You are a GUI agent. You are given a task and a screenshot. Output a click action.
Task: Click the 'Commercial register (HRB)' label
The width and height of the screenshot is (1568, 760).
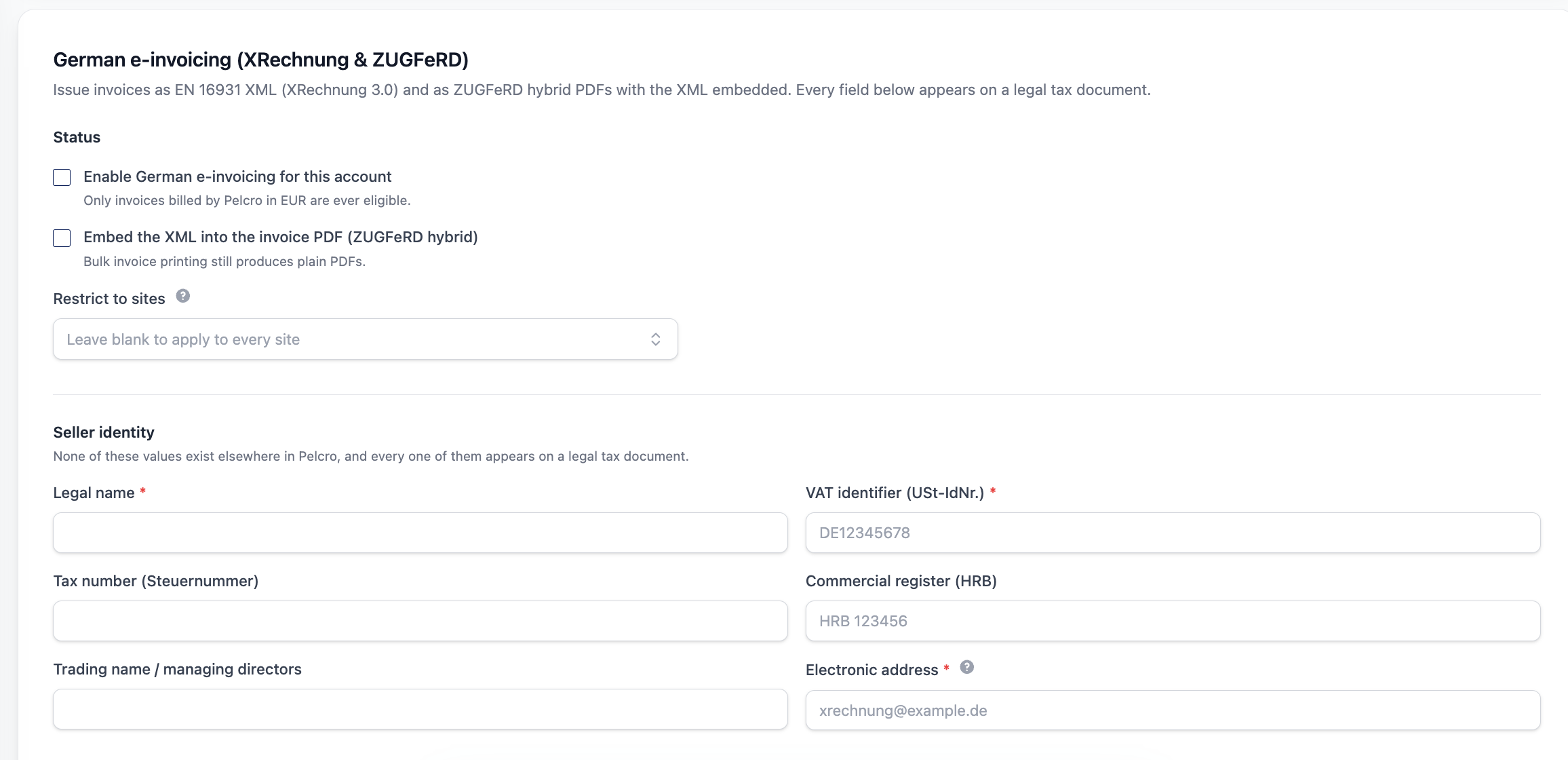click(901, 581)
